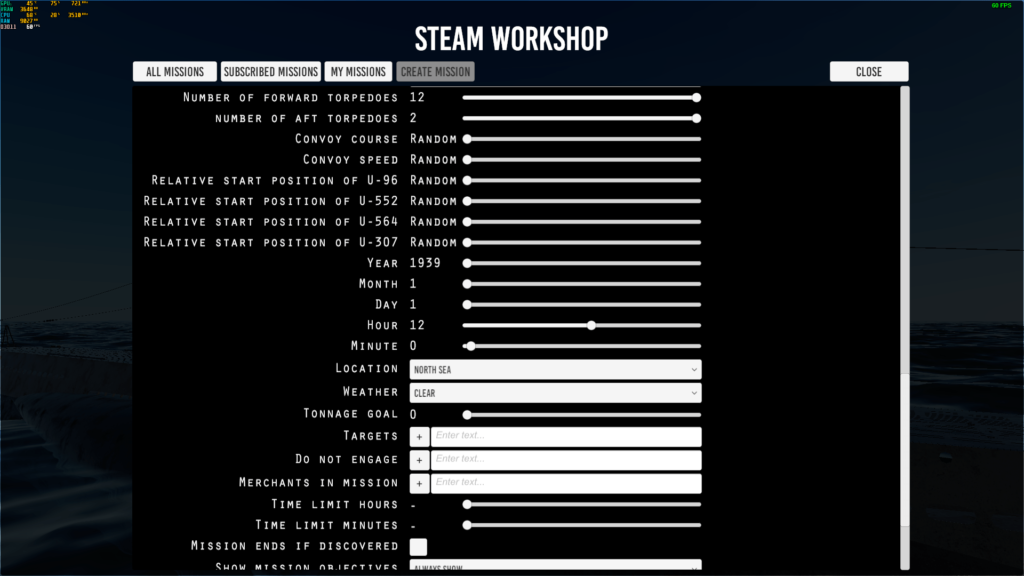Adjust the Number of forward torpedoes slider

(581, 98)
